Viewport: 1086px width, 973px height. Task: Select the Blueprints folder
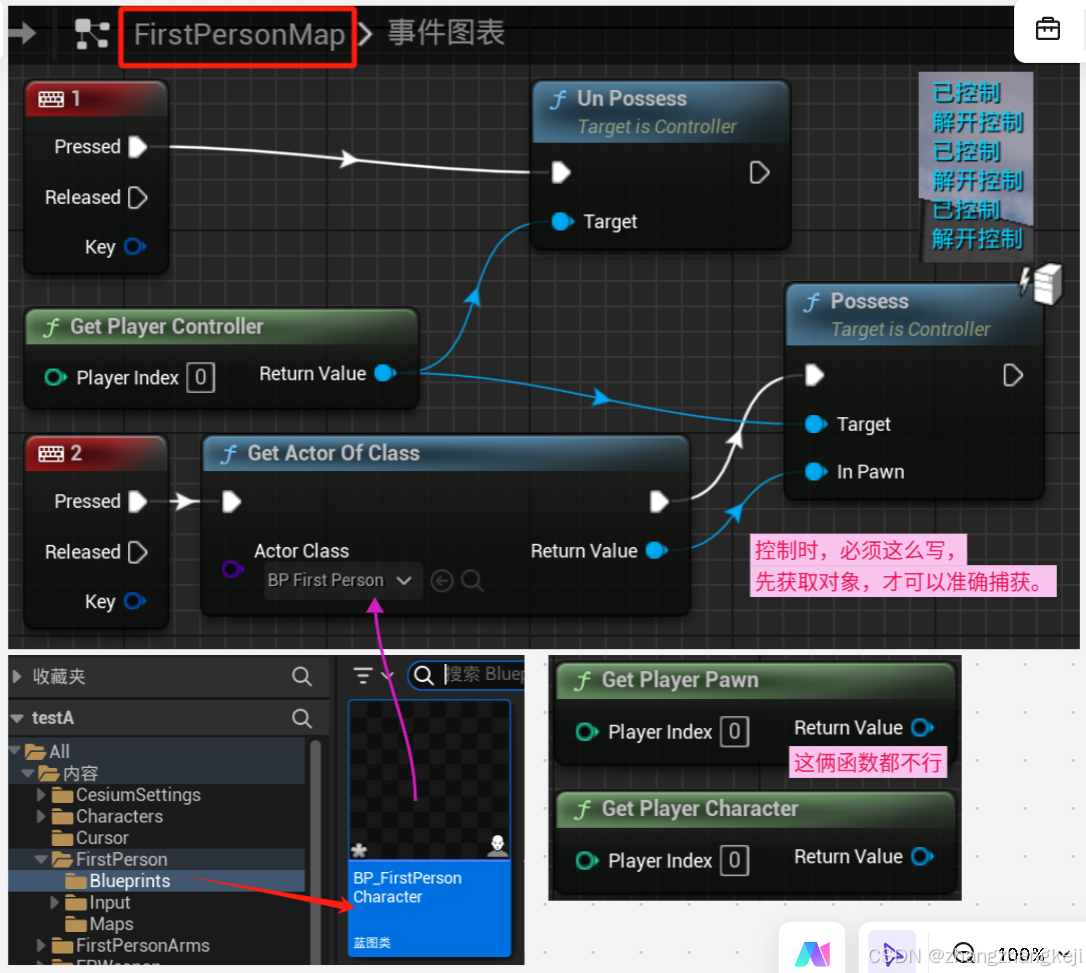(129, 881)
